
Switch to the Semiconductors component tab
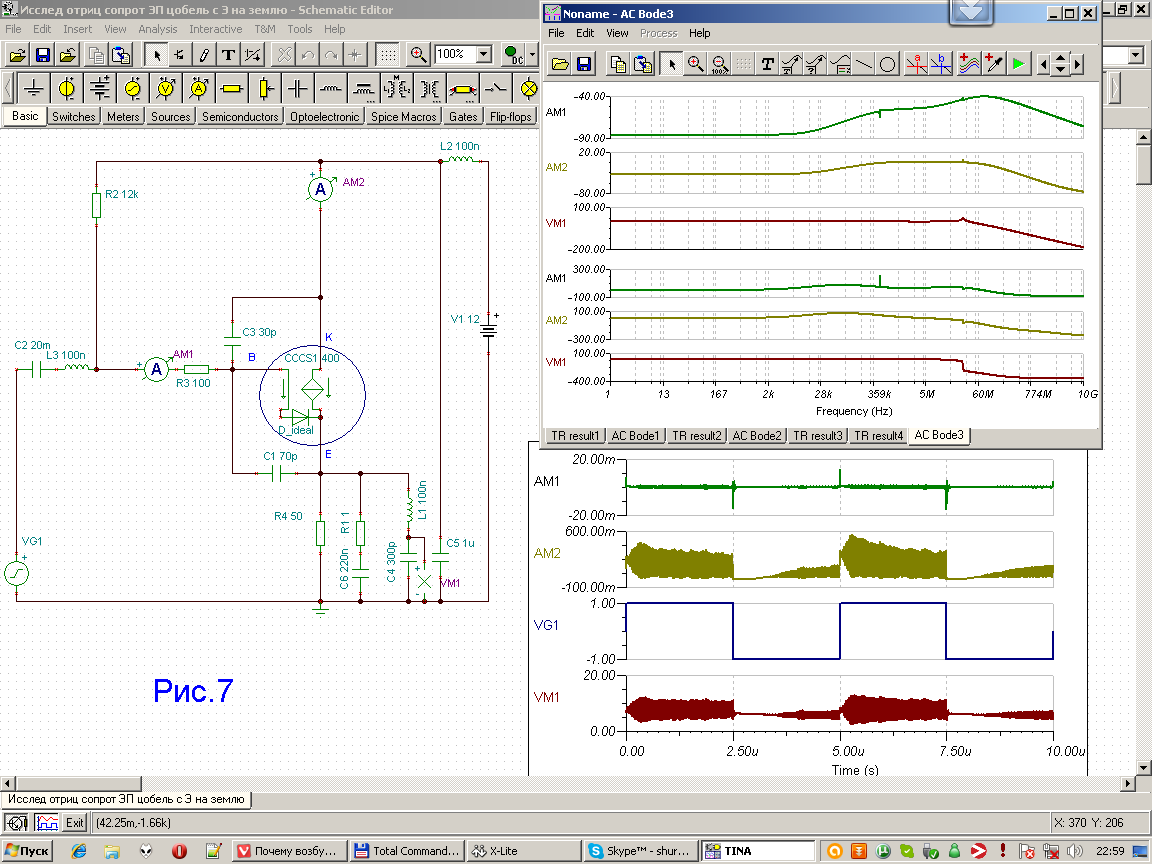tap(240, 117)
